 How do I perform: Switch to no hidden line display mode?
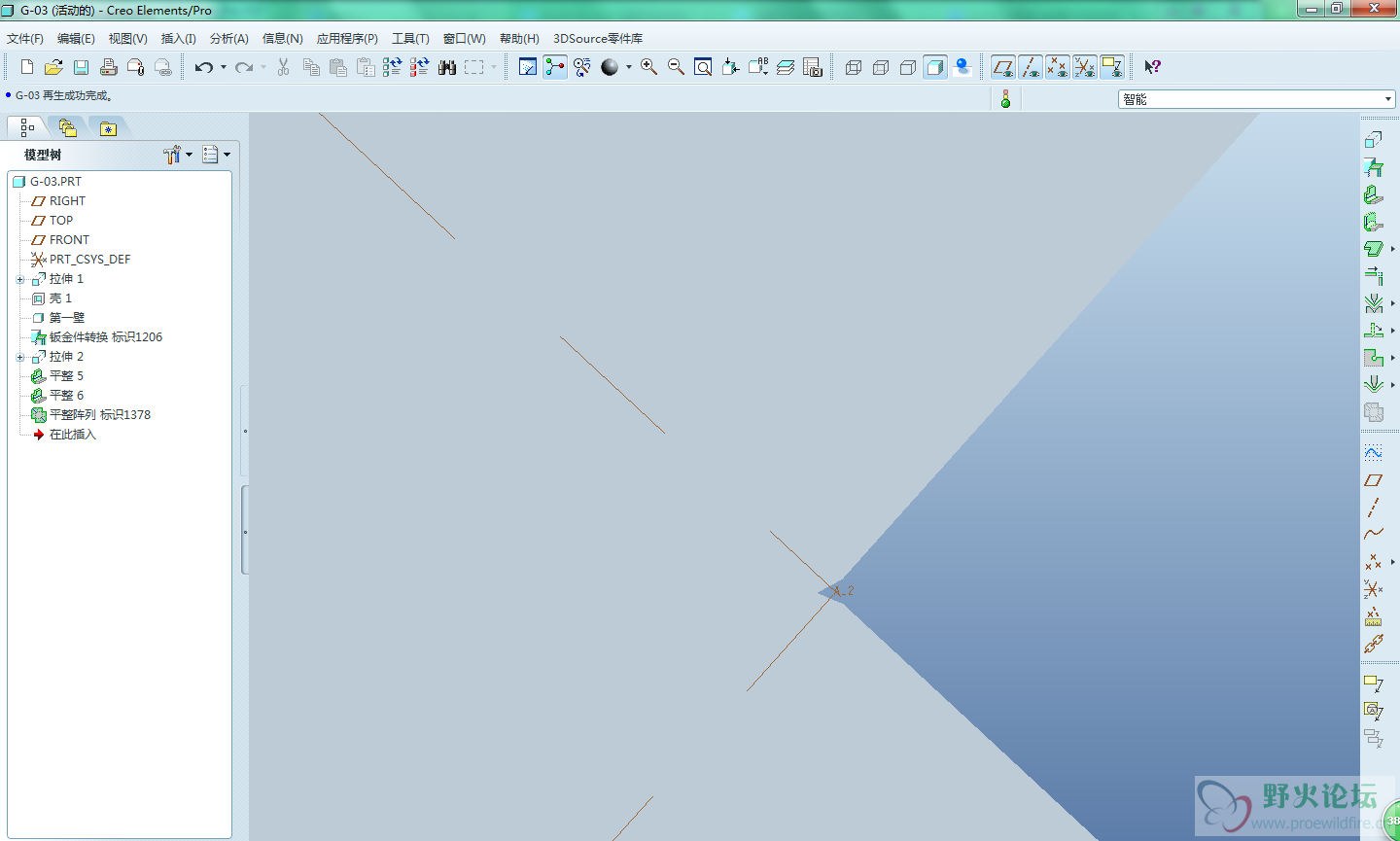(x=908, y=67)
